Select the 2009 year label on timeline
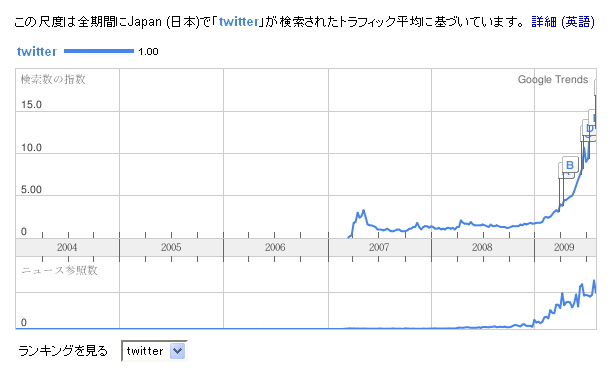The height and width of the screenshot is (375, 613). (564, 247)
